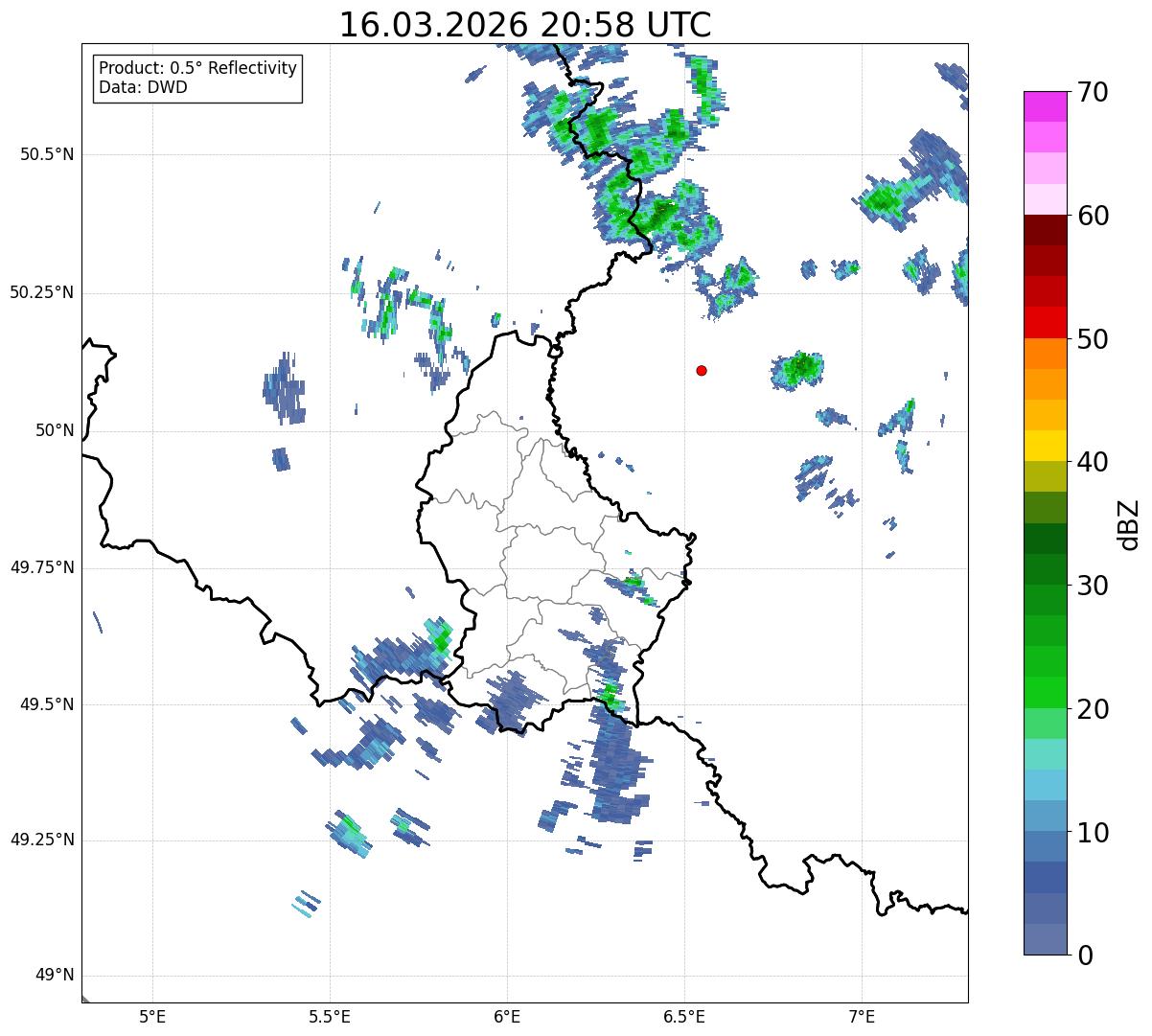1152x1036 pixels.
Task: Pick the sky blue swatch above 10
Action: tap(1045, 785)
